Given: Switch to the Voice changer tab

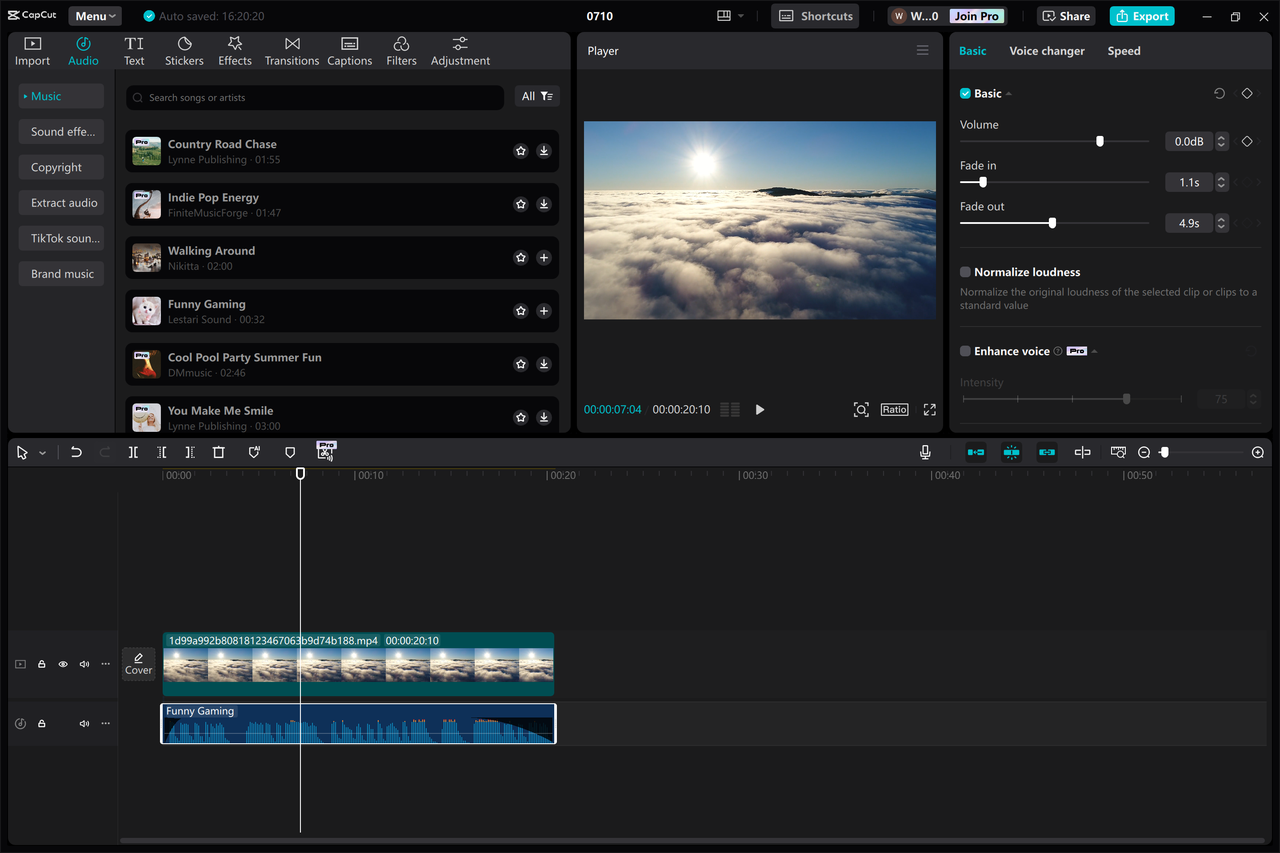Looking at the screenshot, I should 1047,50.
